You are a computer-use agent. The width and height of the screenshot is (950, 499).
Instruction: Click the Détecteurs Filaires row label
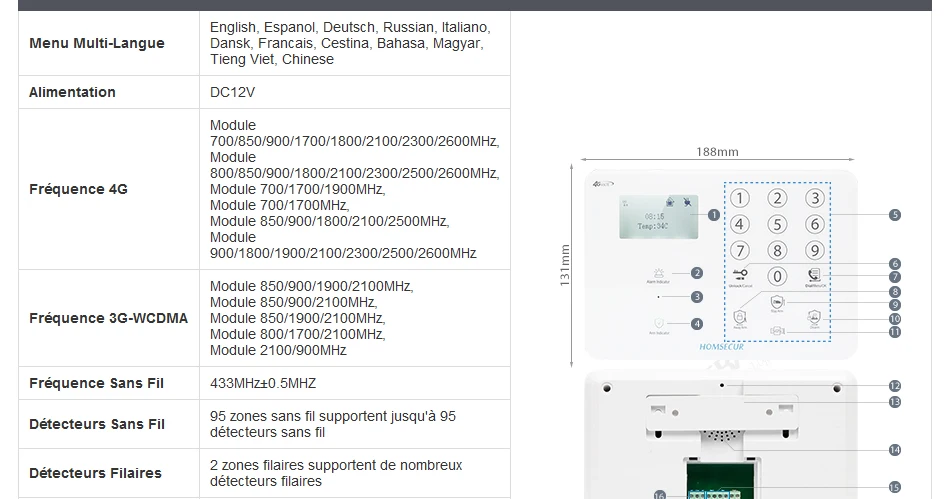pyautogui.click(x=95, y=473)
